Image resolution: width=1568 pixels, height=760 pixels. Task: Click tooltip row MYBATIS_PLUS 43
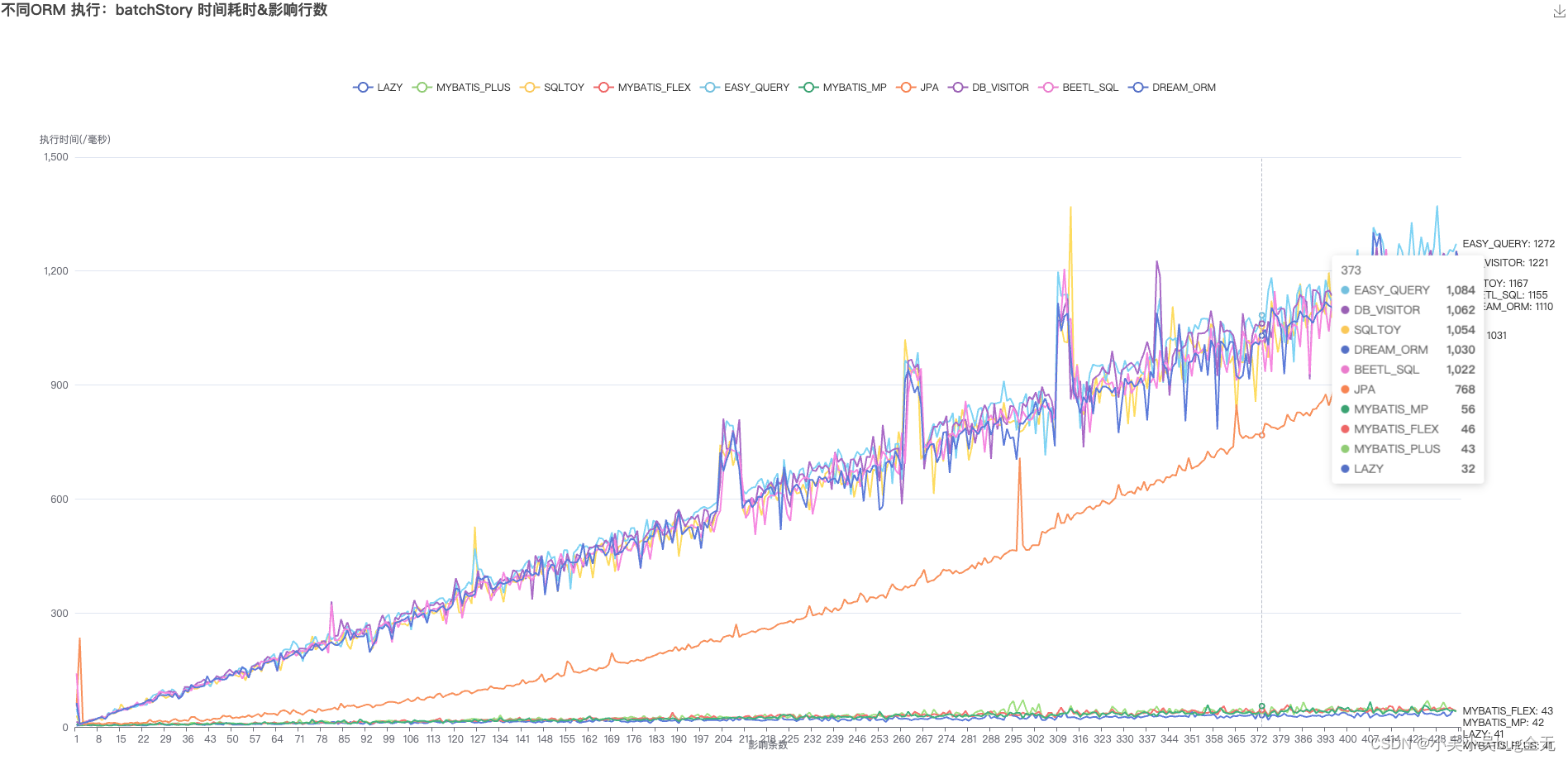(1408, 449)
